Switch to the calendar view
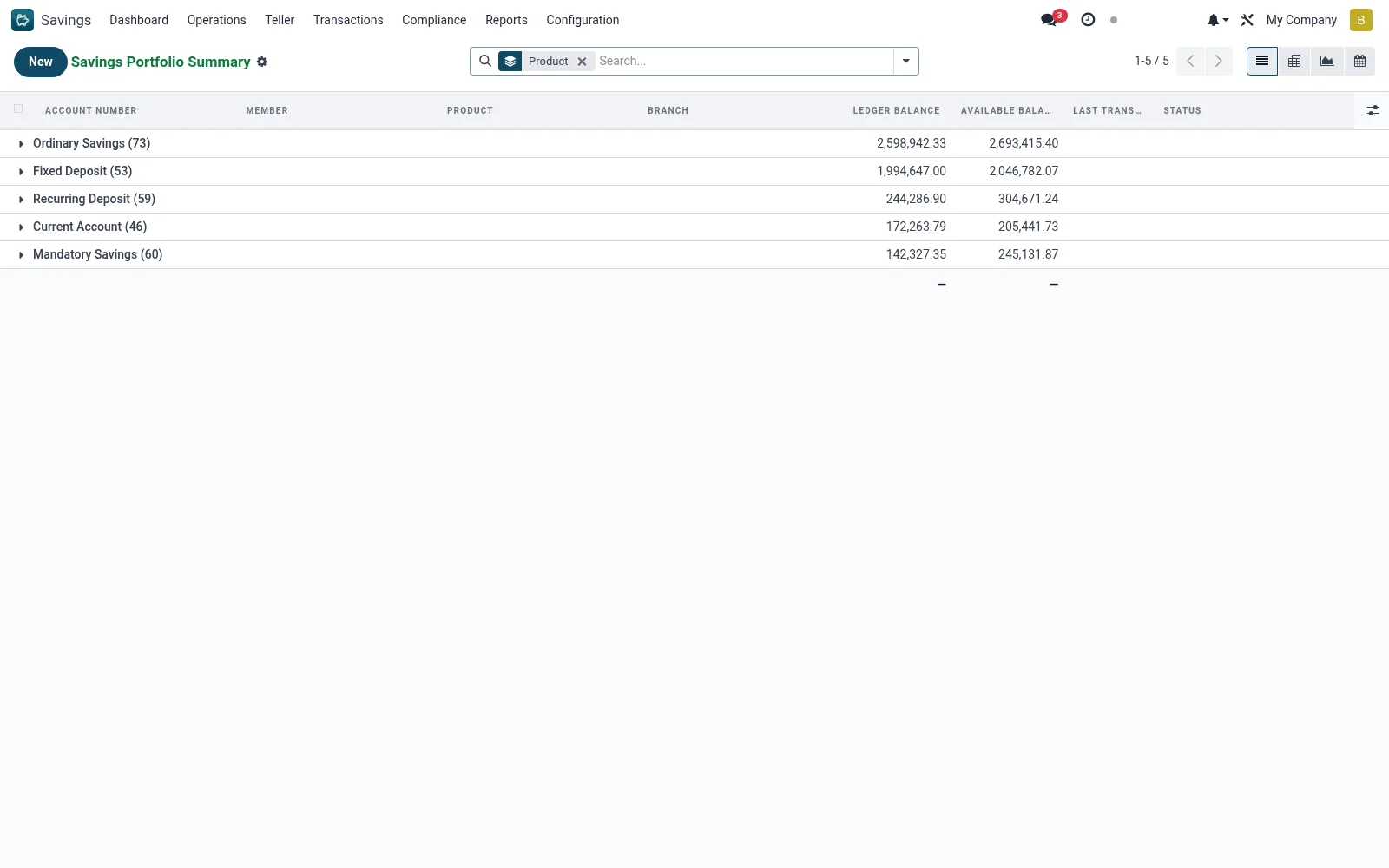1389x868 pixels. [1360, 61]
